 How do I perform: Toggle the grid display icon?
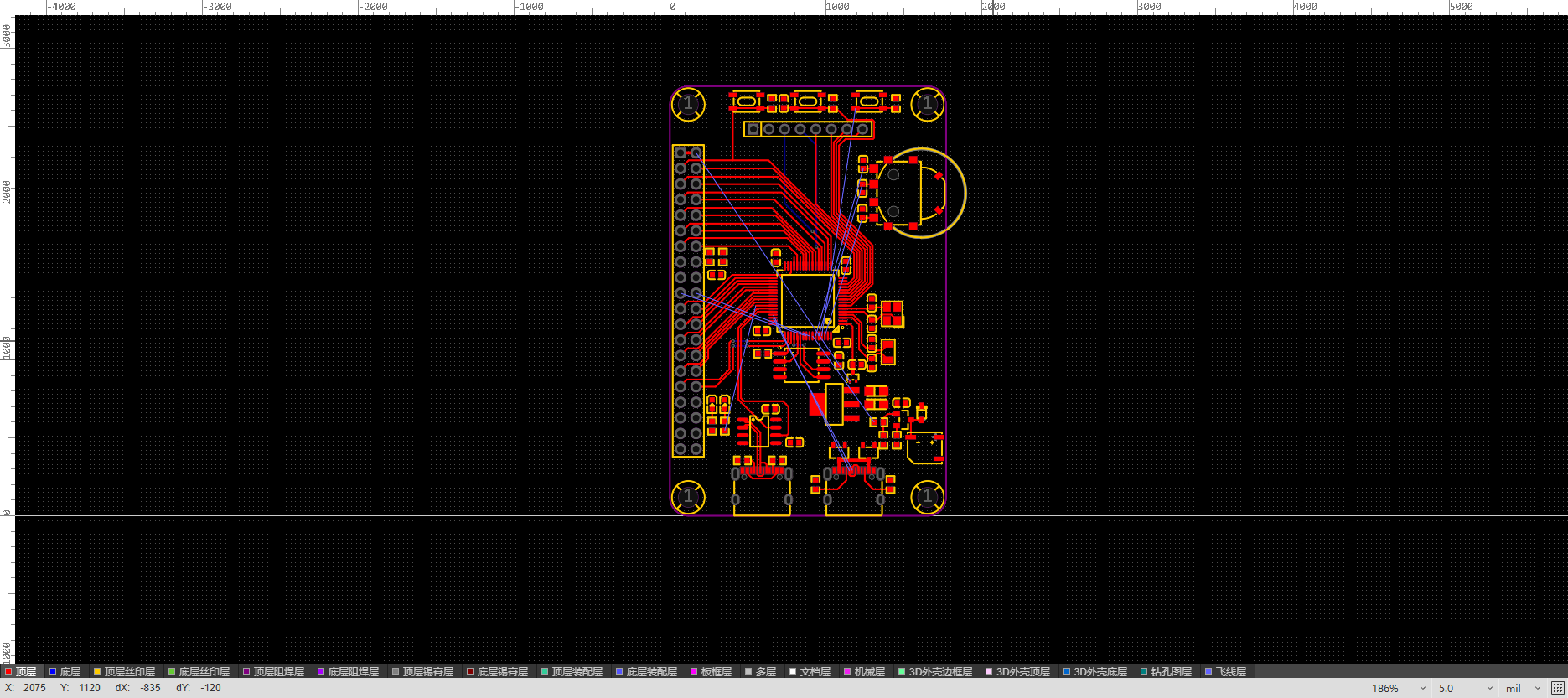tap(1557, 688)
